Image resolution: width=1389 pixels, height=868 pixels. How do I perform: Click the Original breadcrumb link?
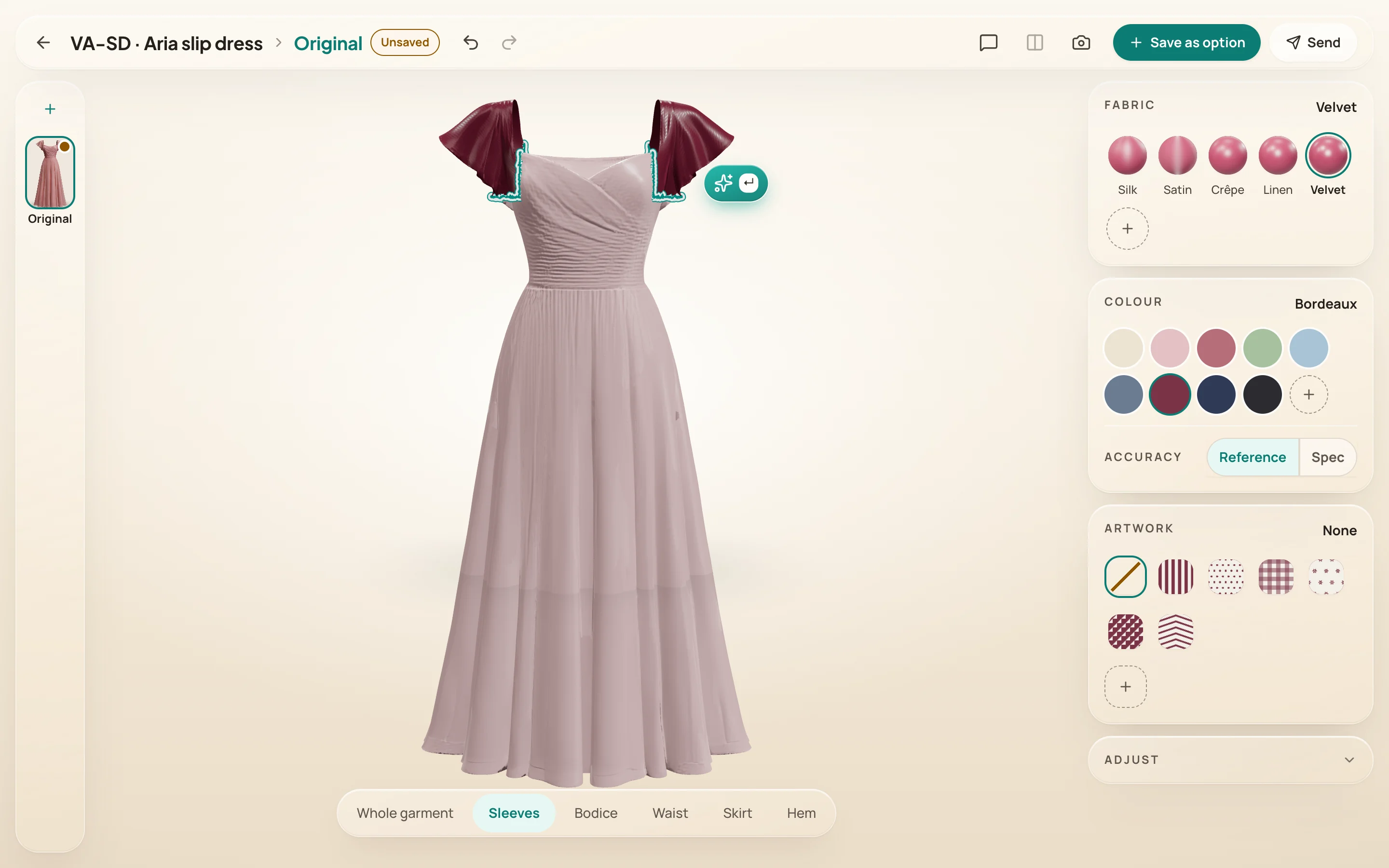(x=328, y=43)
